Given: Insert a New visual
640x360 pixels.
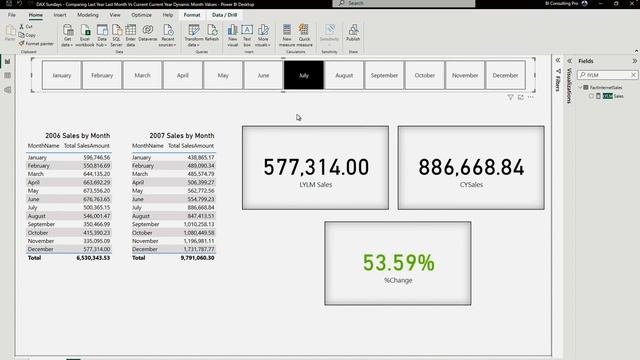Looking at the screenshot, I should (x=233, y=35).
